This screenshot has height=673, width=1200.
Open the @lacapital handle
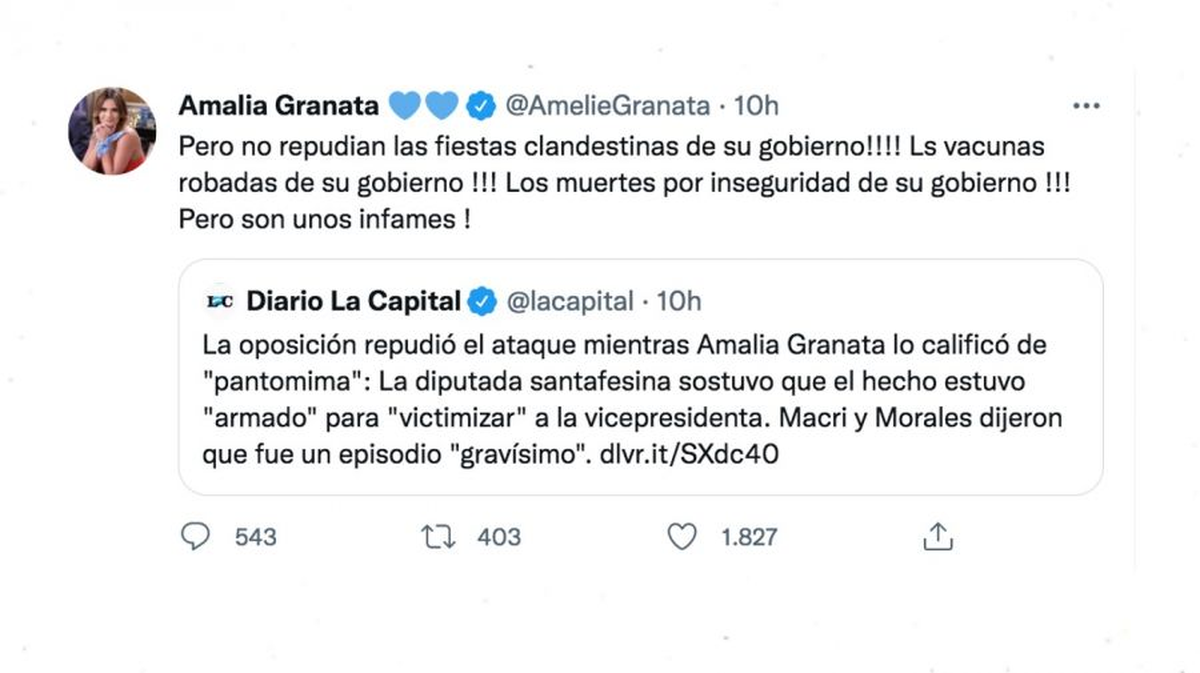[x=570, y=301]
